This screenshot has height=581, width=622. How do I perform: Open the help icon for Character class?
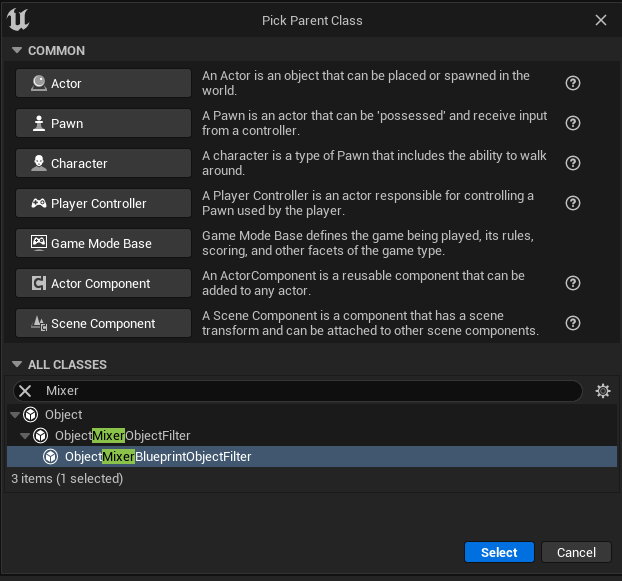(573, 163)
